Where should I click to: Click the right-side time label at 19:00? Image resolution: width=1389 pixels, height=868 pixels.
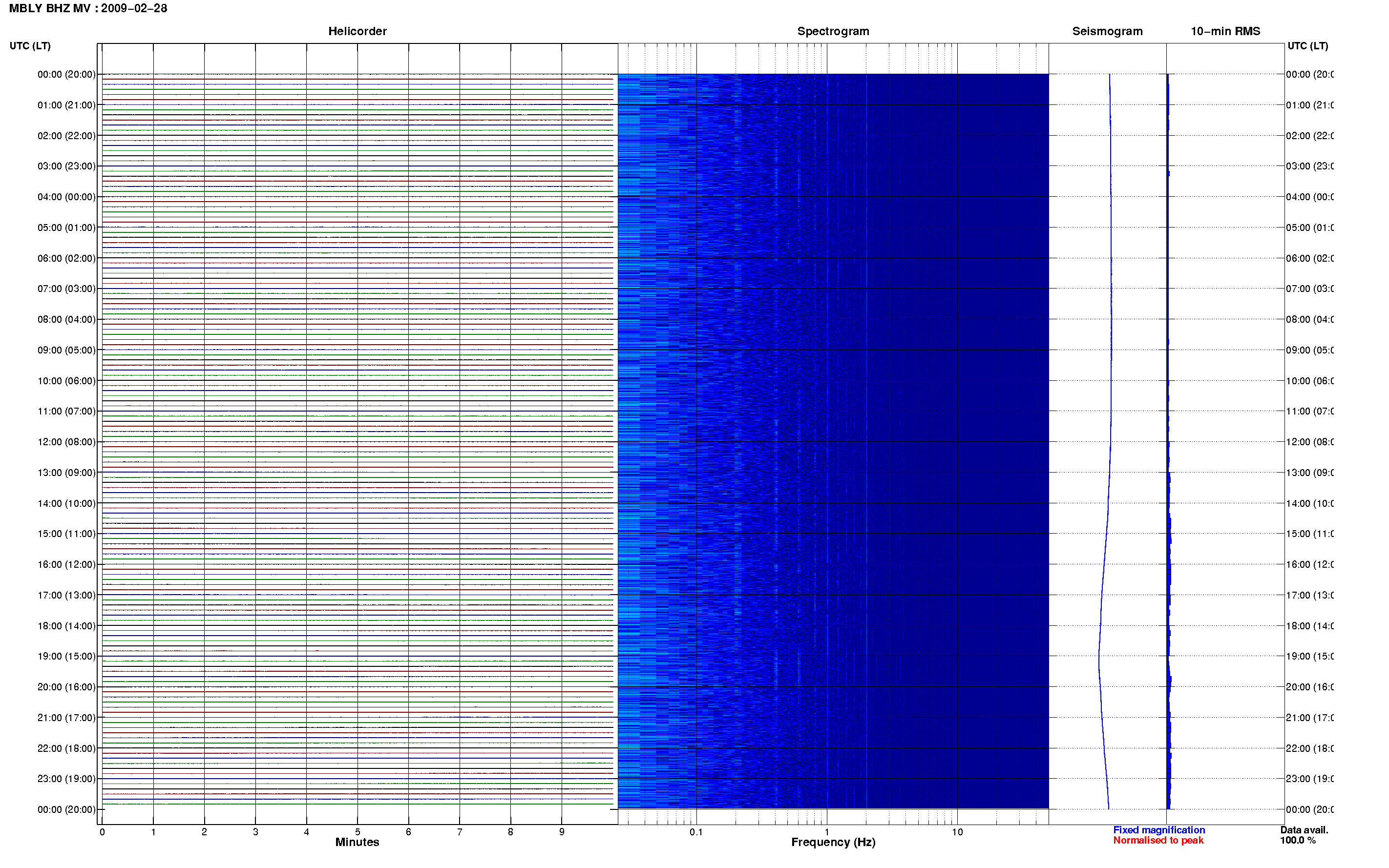1309,656
